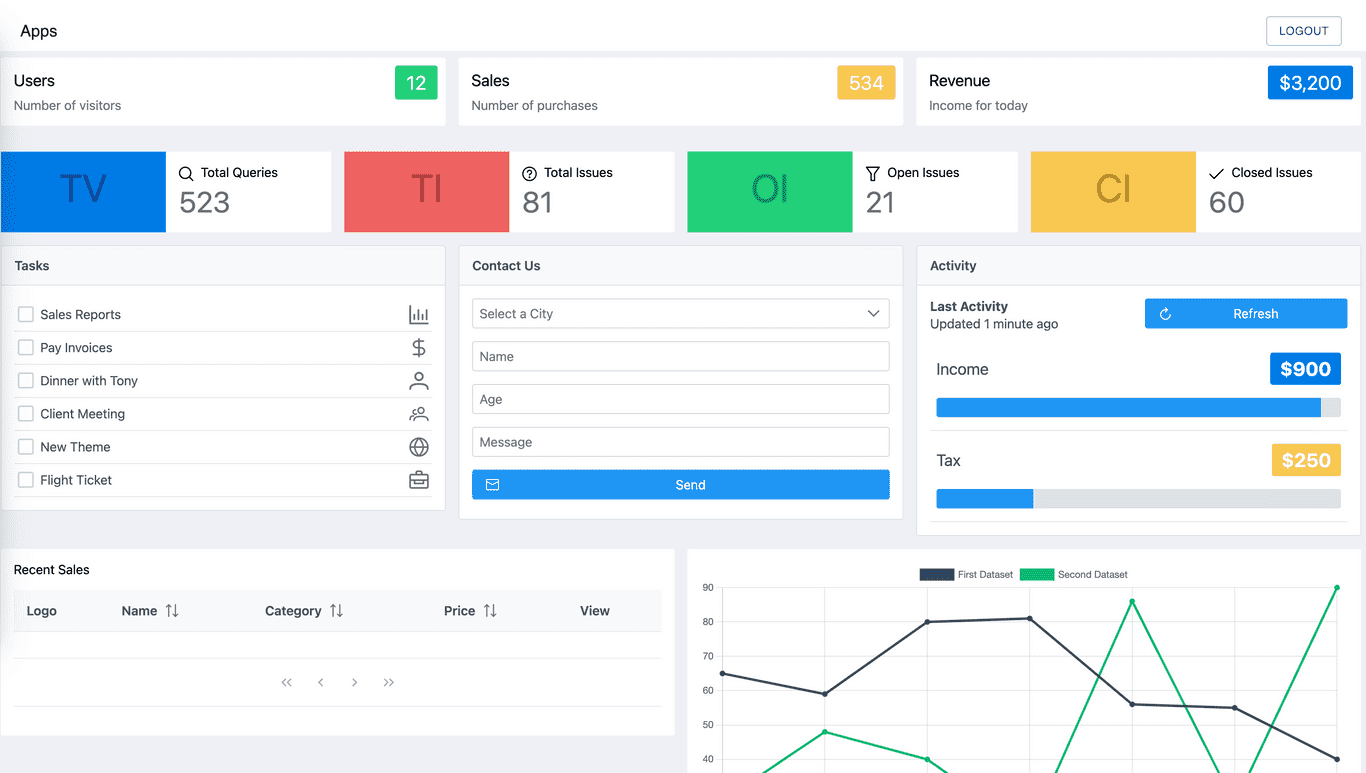Click the red TI tile
Screen dimensions: 1366x773
click(x=427, y=192)
